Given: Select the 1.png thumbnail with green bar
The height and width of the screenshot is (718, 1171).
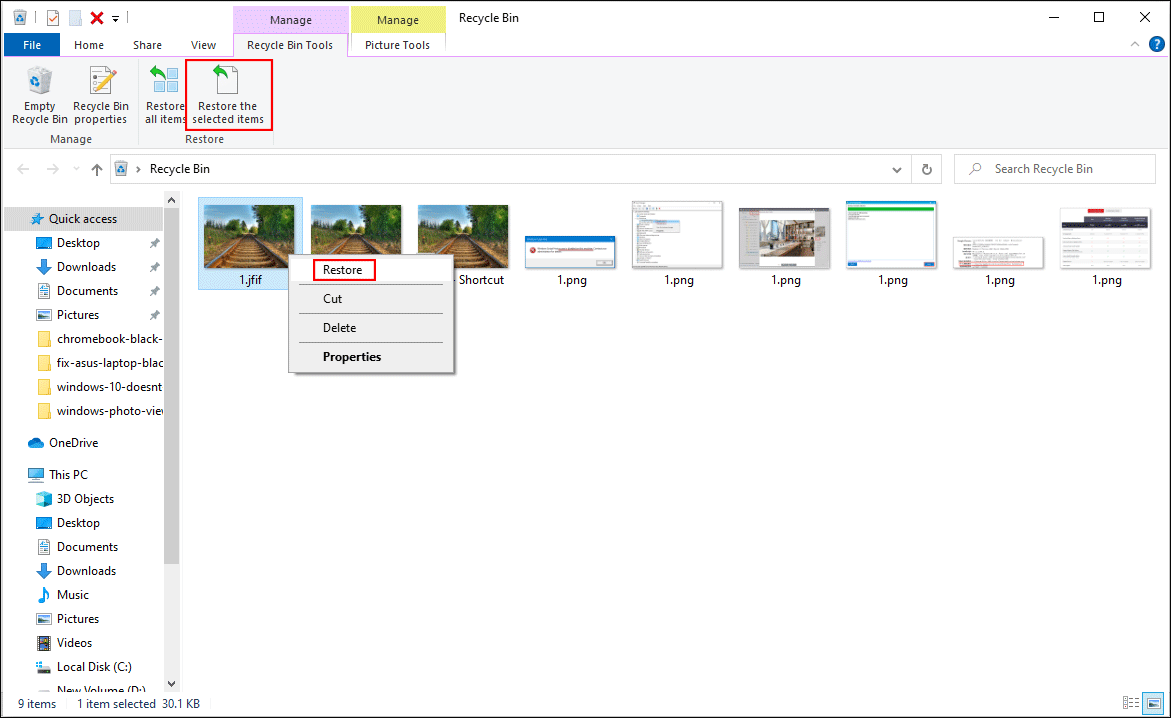Looking at the screenshot, I should [x=891, y=234].
